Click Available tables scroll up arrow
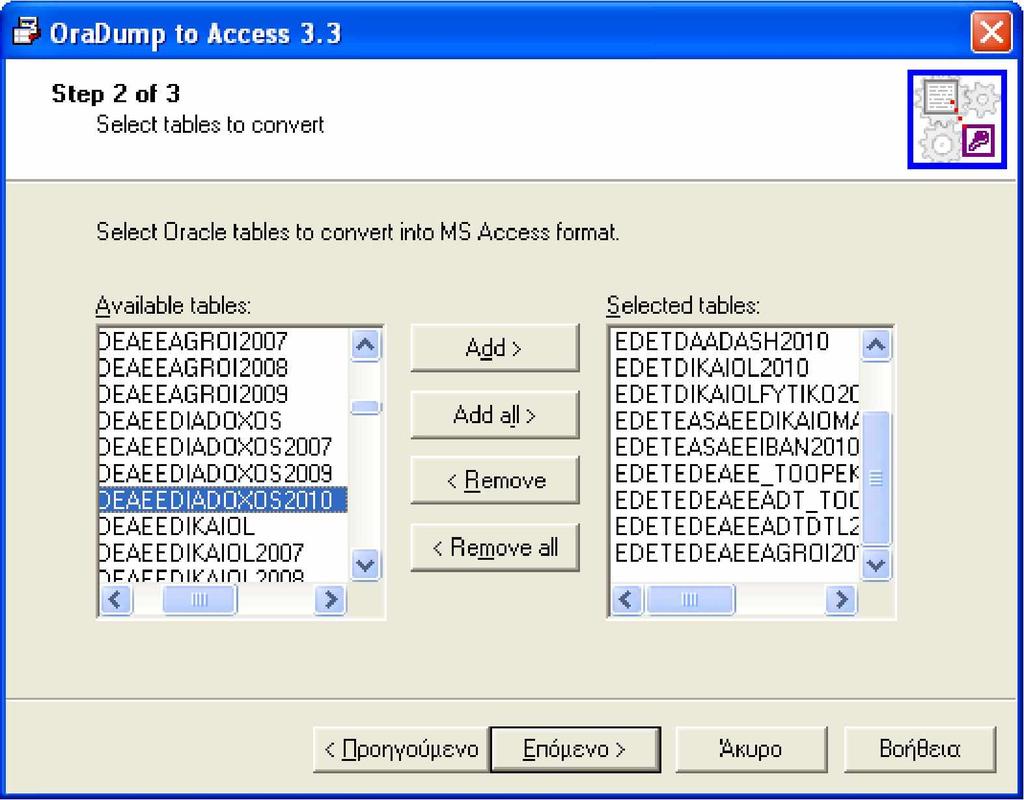 [365, 344]
